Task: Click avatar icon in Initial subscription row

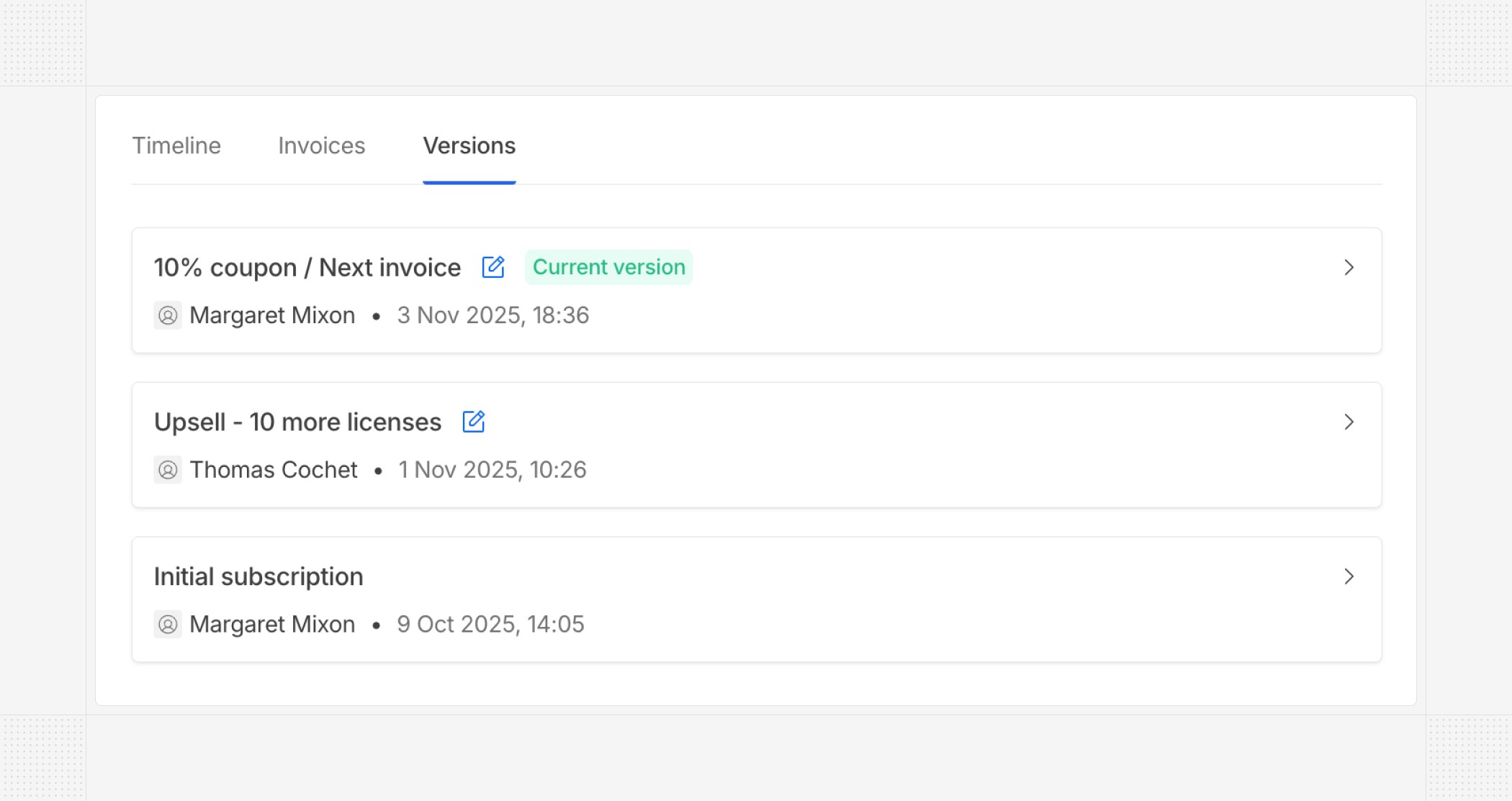Action: tap(168, 624)
